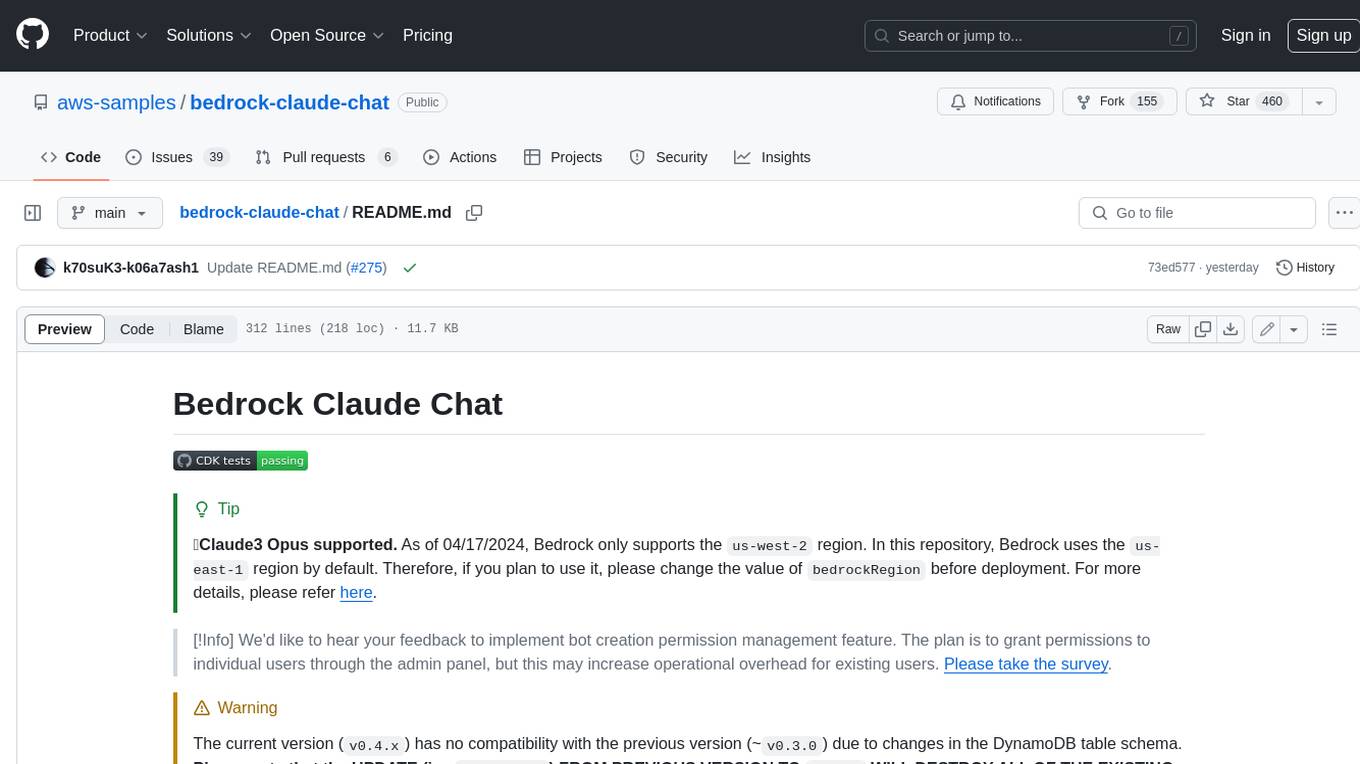Open pull request #275
This screenshot has height=764, width=1360.
366,268
